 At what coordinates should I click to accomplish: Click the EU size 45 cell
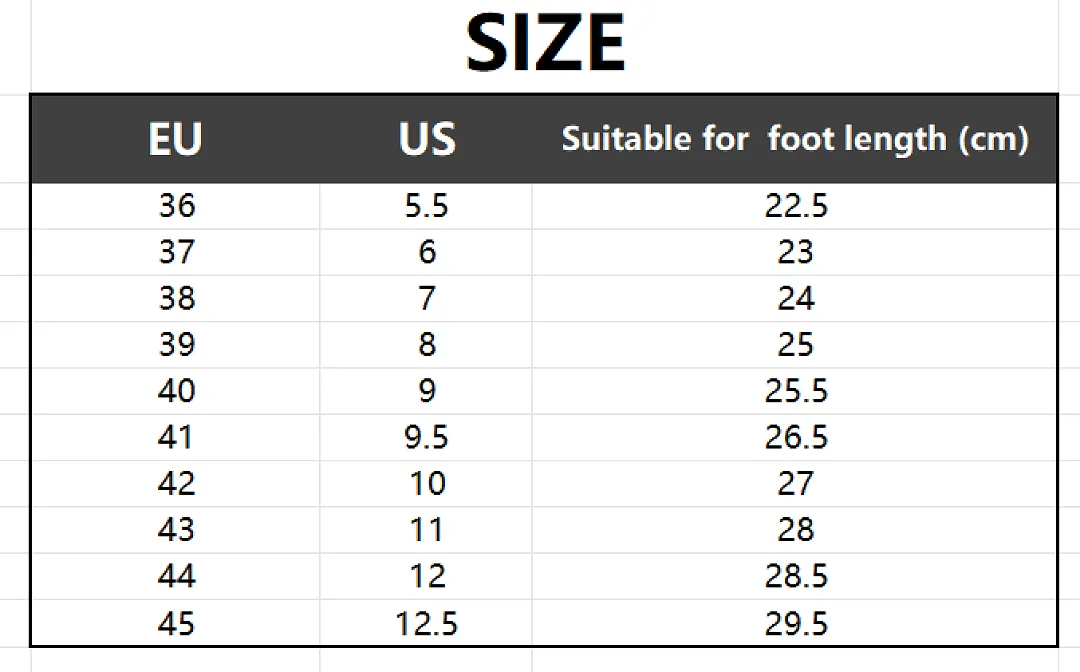click(x=176, y=623)
